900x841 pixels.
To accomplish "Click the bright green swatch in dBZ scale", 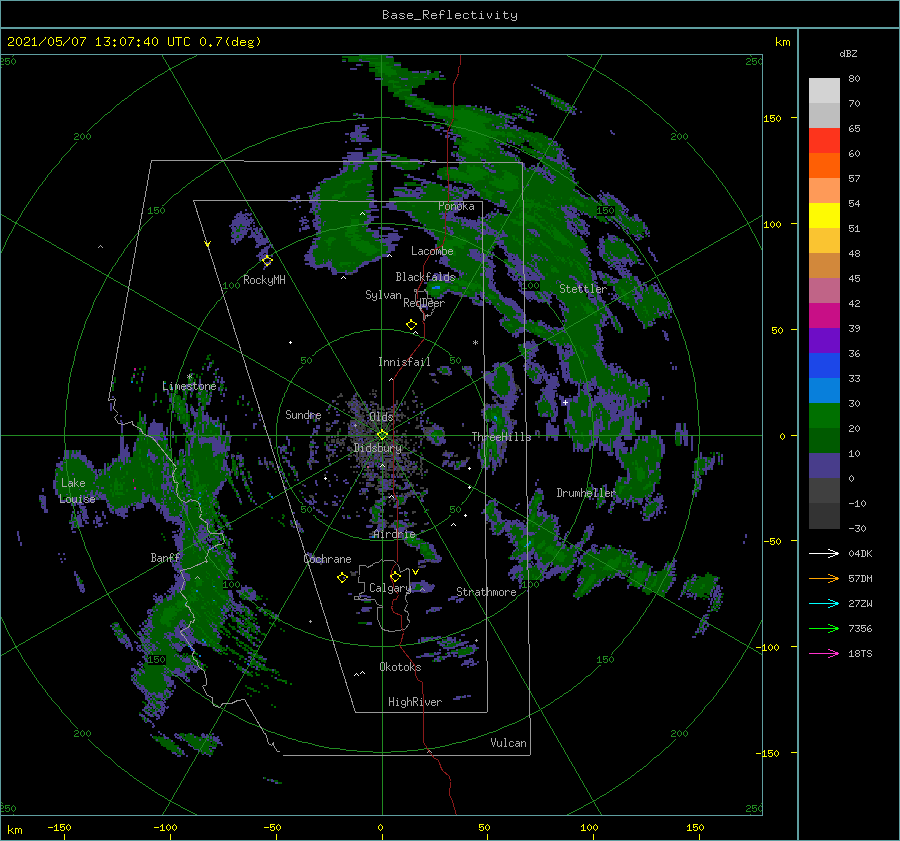I will 824,416.
